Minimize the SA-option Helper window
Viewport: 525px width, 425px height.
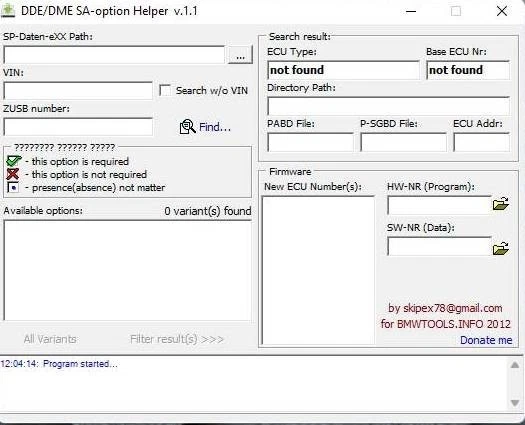pos(411,11)
